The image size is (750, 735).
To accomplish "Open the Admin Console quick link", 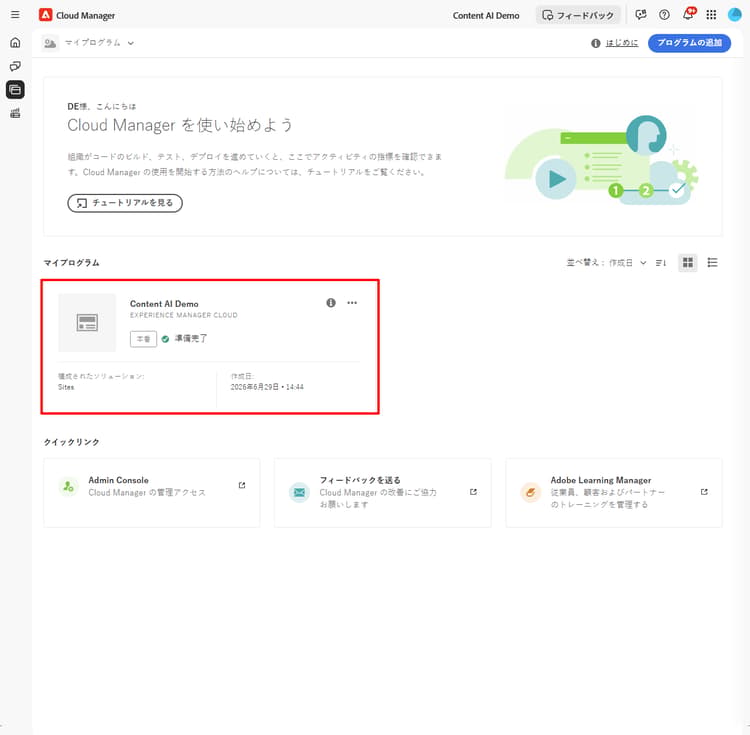I will (152, 493).
